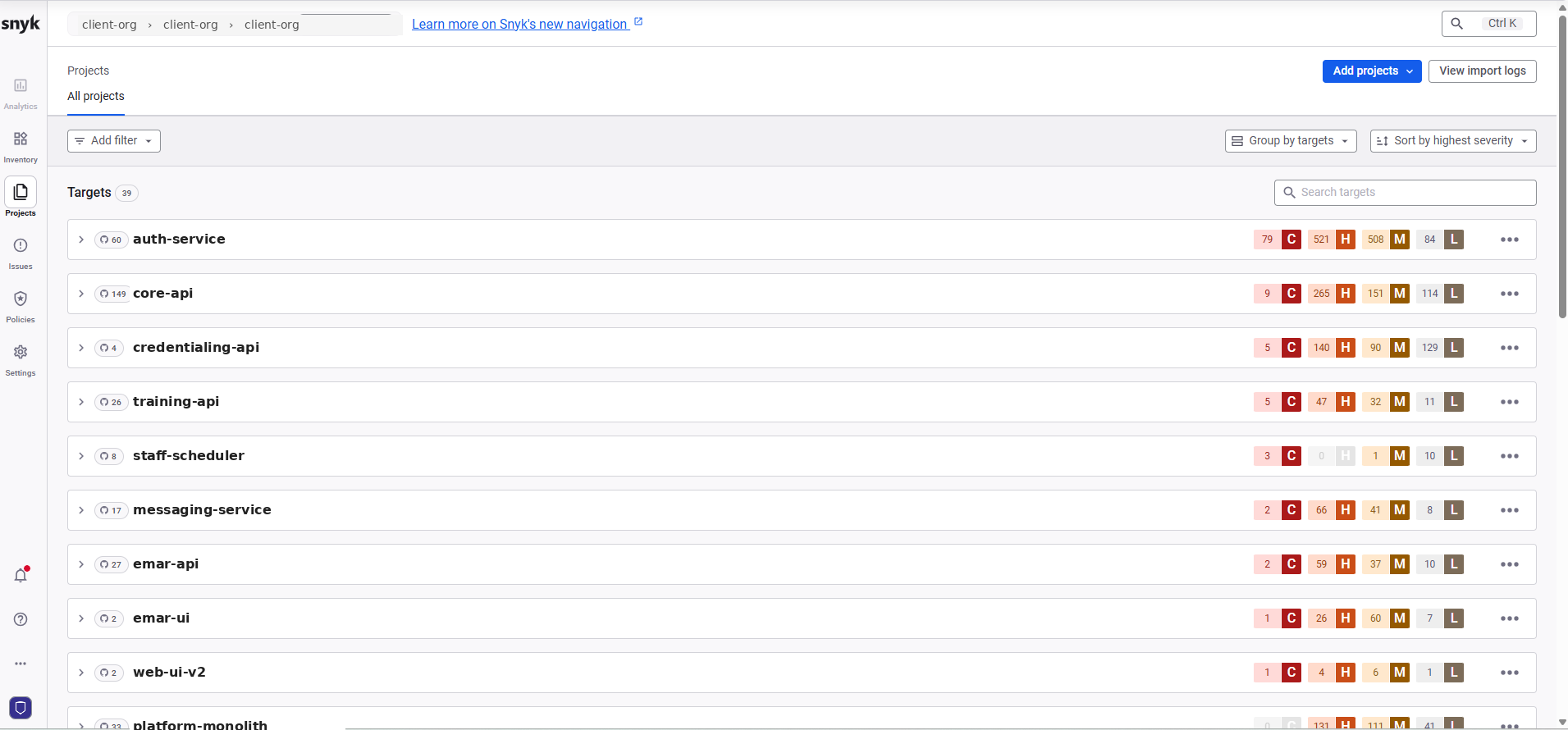Open Inventory in the sidebar
This screenshot has width=1568, height=730.
21,146
